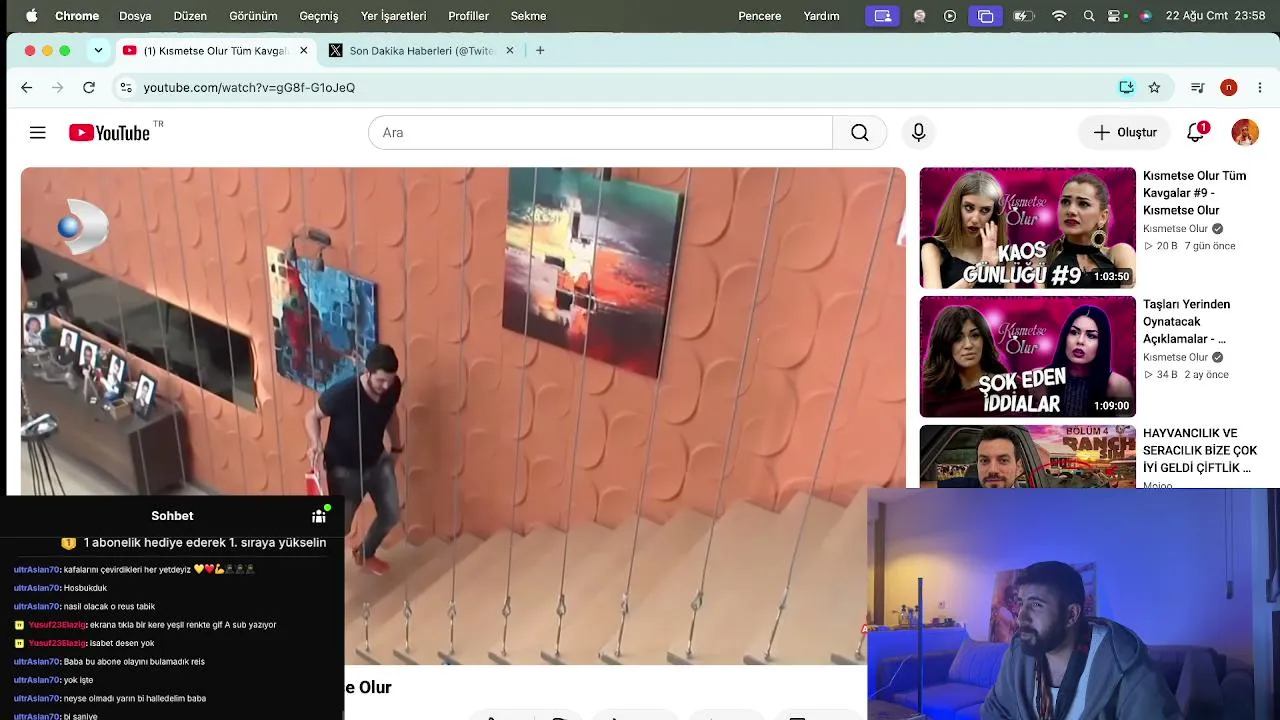Click the Ranch farm video thumbnail

[x=1028, y=457]
